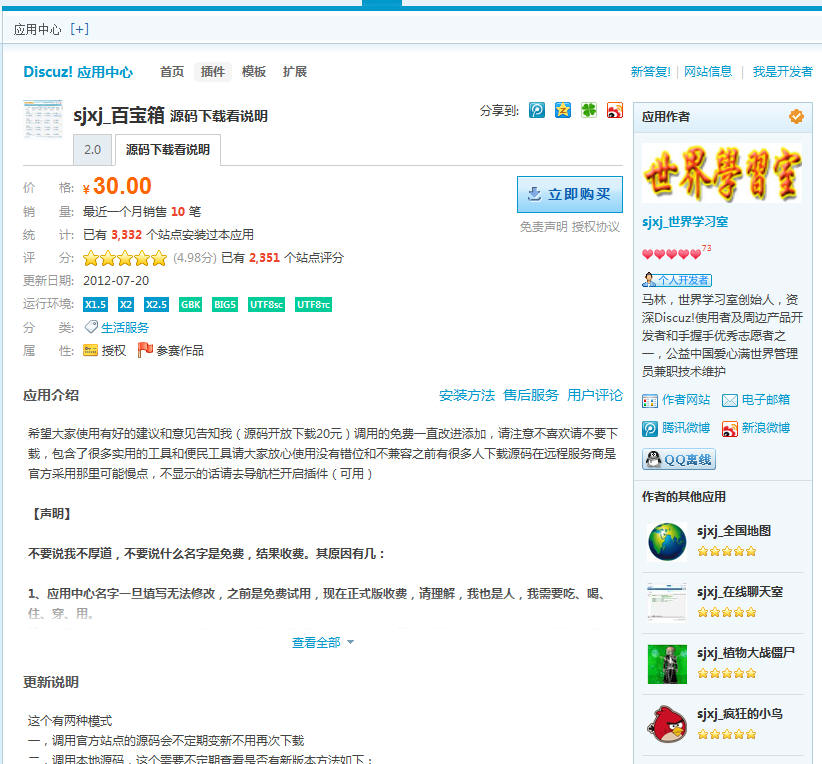Share via green clover icon
The height and width of the screenshot is (764, 822).
589,110
